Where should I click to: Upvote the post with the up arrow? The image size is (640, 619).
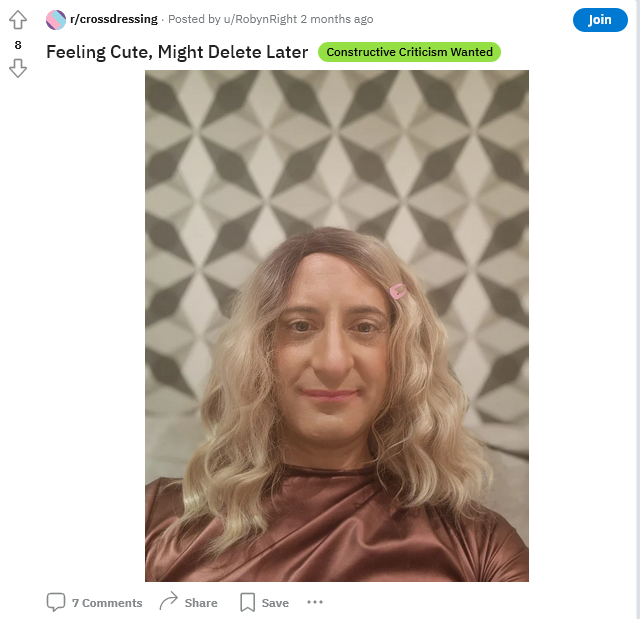[18, 20]
